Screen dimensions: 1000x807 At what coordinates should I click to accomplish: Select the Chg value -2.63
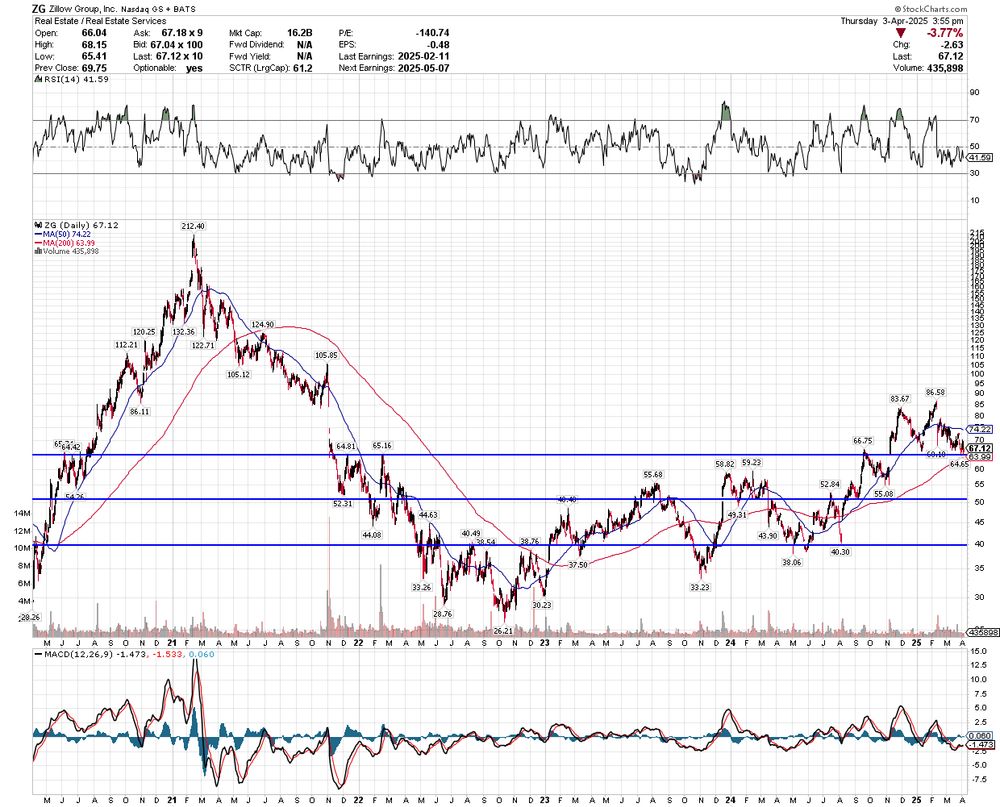click(953, 45)
